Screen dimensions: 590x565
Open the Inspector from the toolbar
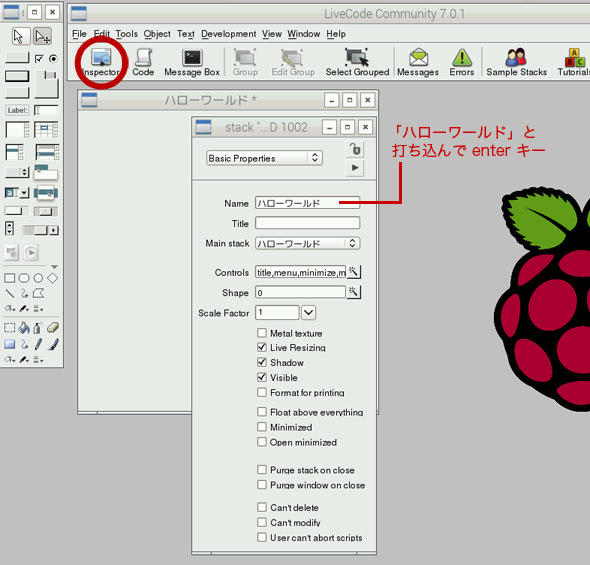click(101, 63)
